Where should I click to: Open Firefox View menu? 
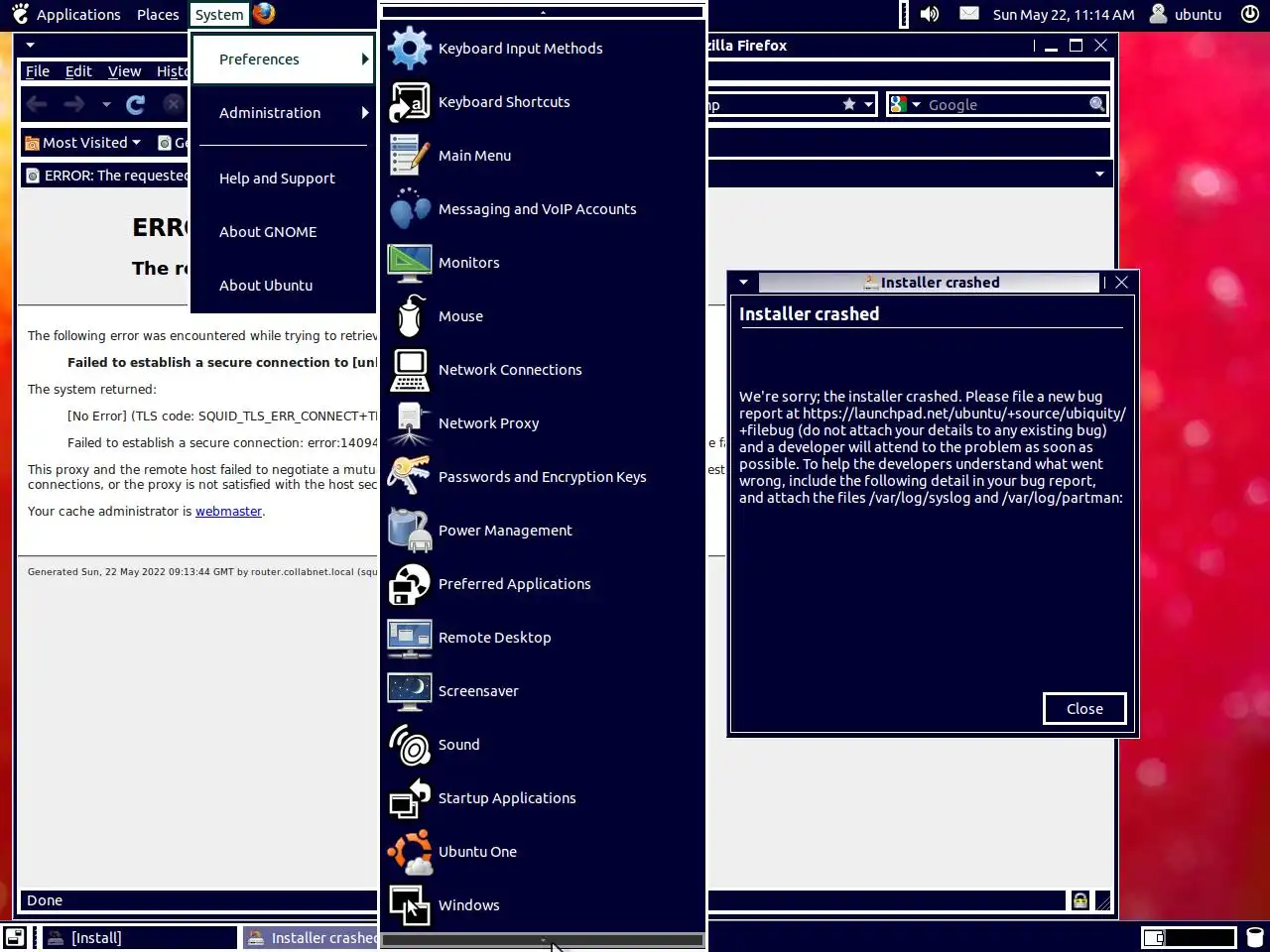pyautogui.click(x=124, y=71)
